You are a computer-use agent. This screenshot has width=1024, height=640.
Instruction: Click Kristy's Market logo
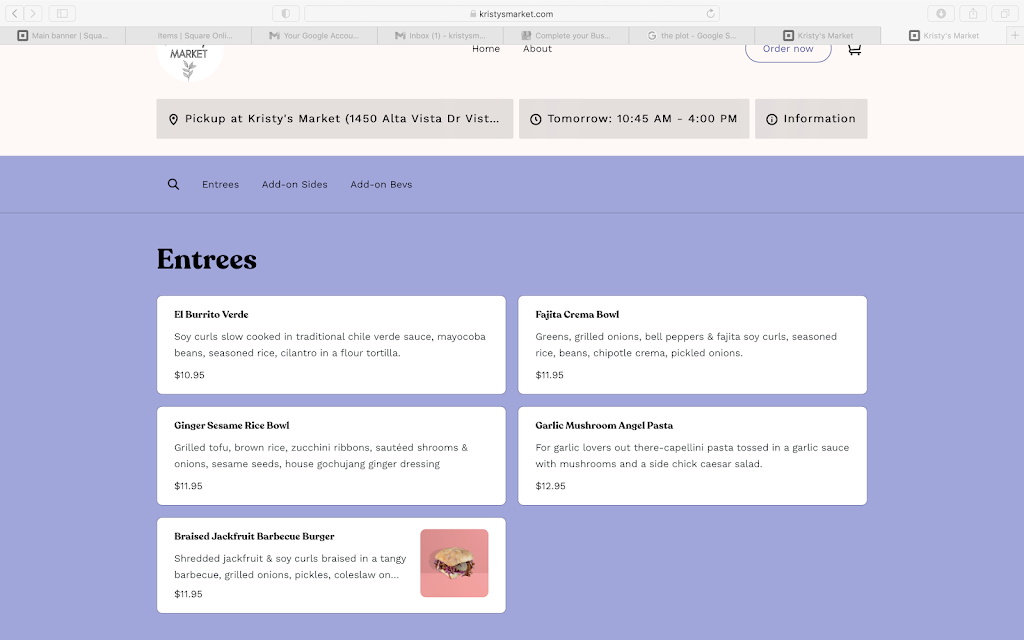pos(189,58)
